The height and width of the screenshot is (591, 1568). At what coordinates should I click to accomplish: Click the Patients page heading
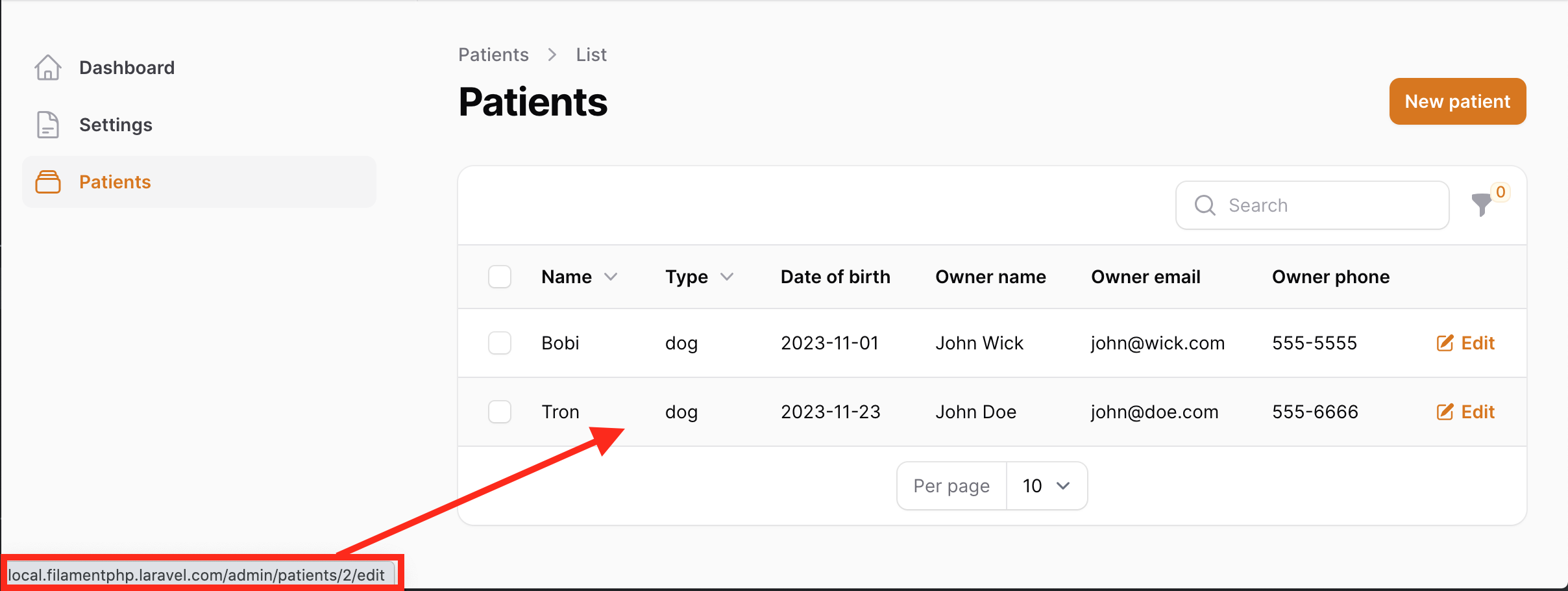533,102
